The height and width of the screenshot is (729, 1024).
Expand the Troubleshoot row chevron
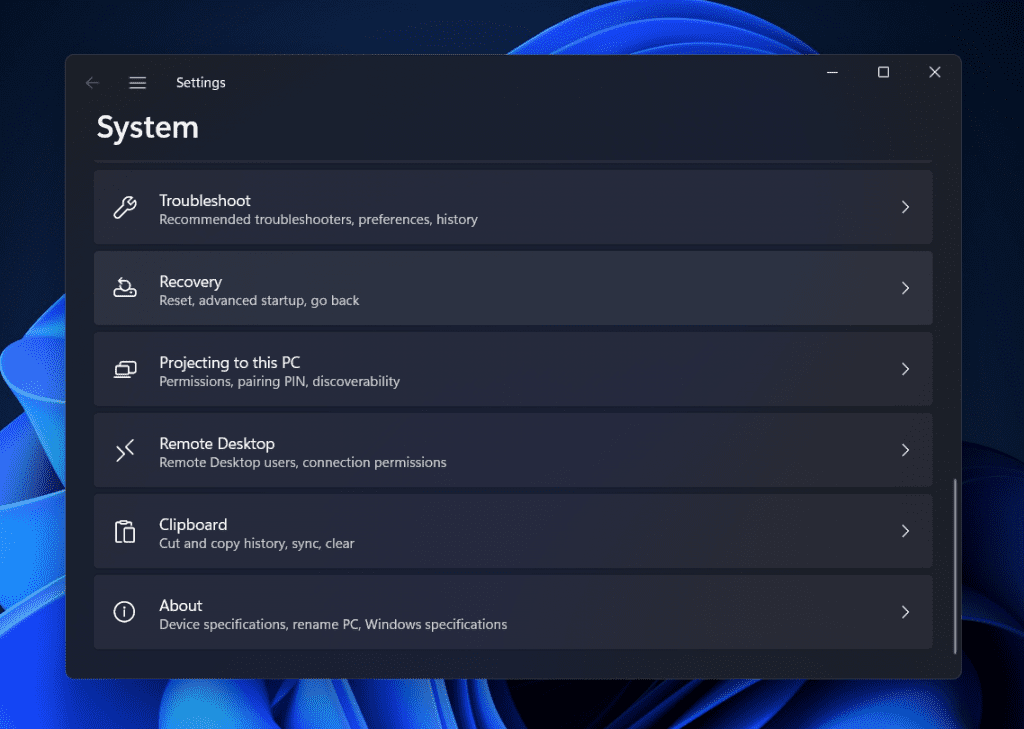tap(906, 207)
